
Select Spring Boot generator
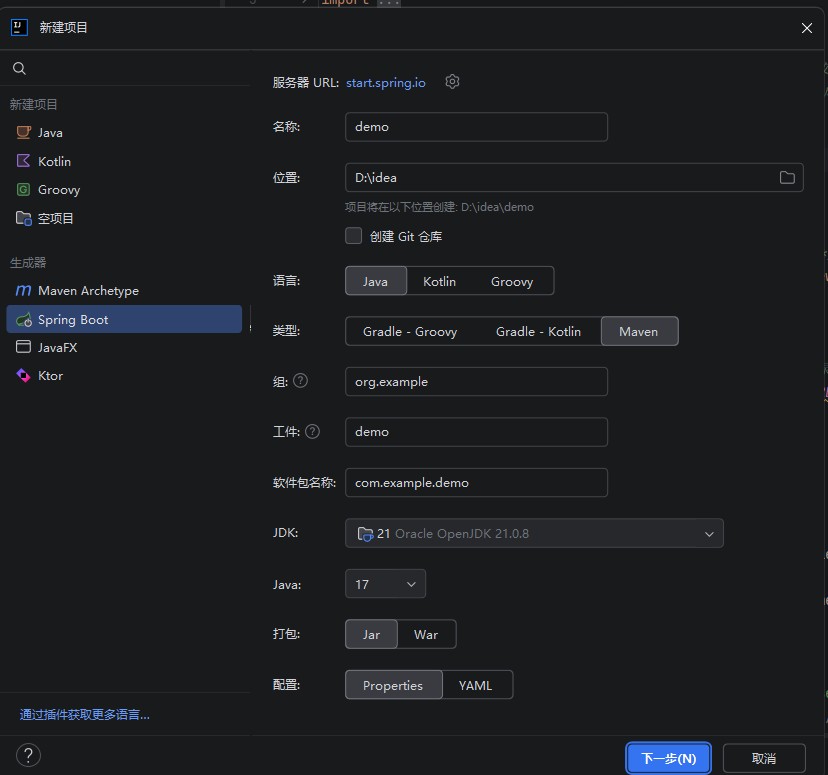(x=124, y=319)
